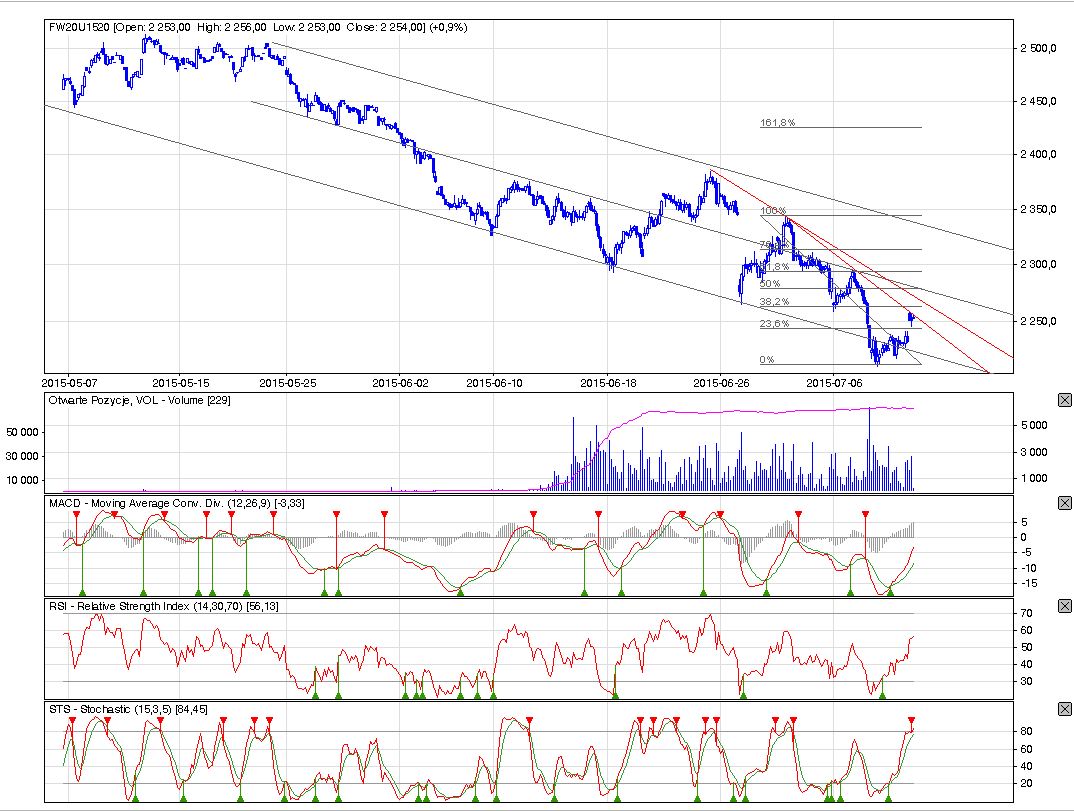This screenshot has height=811, width=1074.
Task: Select the 100% Fibonacci level label
Action: (x=773, y=211)
